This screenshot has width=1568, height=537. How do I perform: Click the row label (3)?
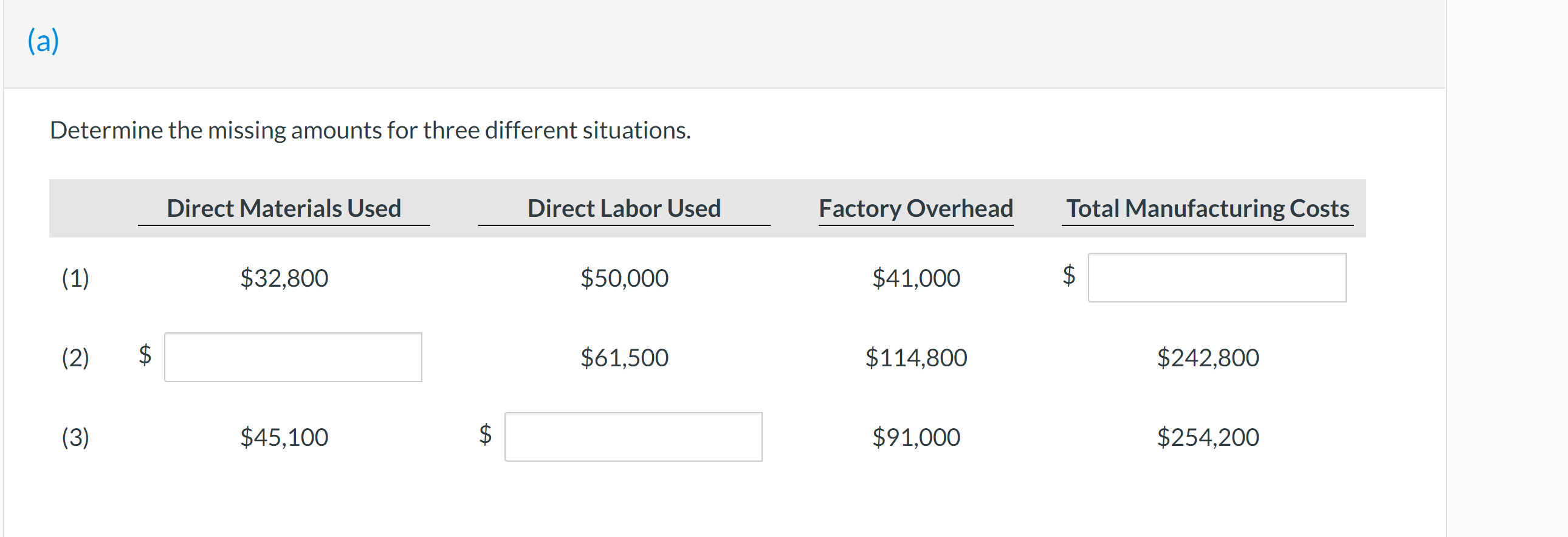pos(75,437)
